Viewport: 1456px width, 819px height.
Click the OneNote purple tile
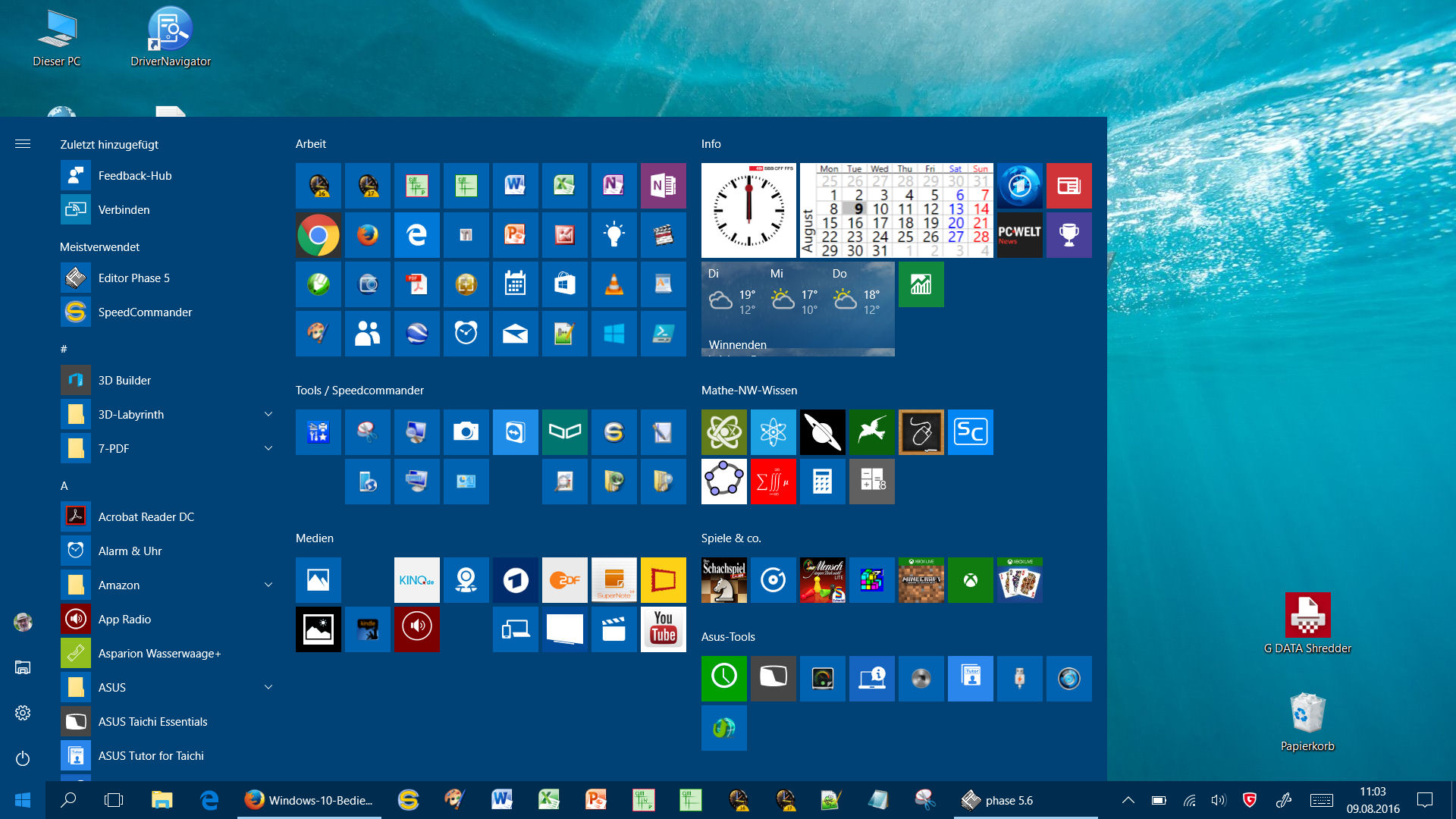click(x=663, y=186)
